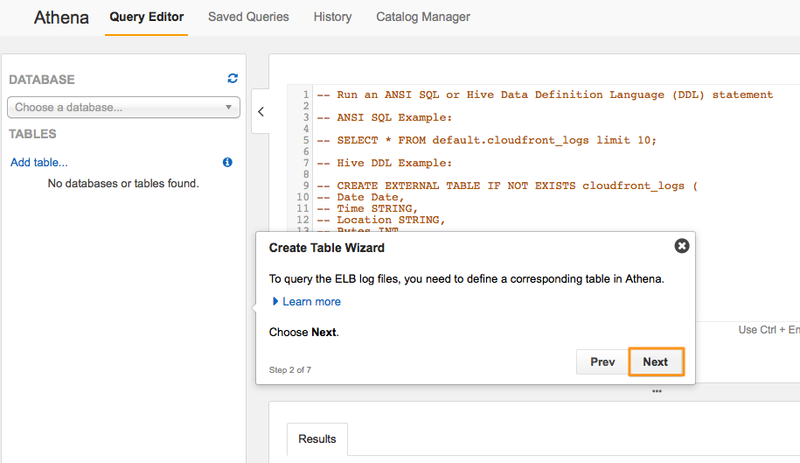Open the Catalog Manager tab
Screen dimensions: 800x463
[x=423, y=17]
